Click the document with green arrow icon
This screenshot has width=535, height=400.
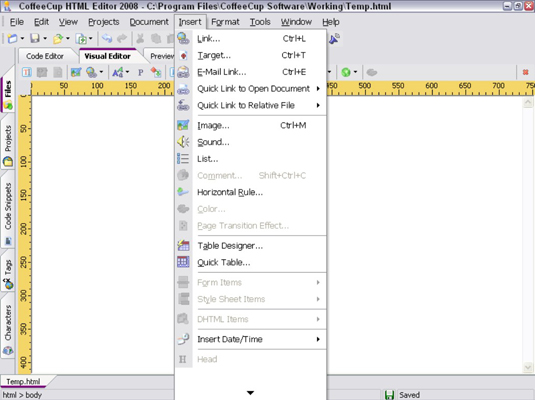[x=81, y=39]
